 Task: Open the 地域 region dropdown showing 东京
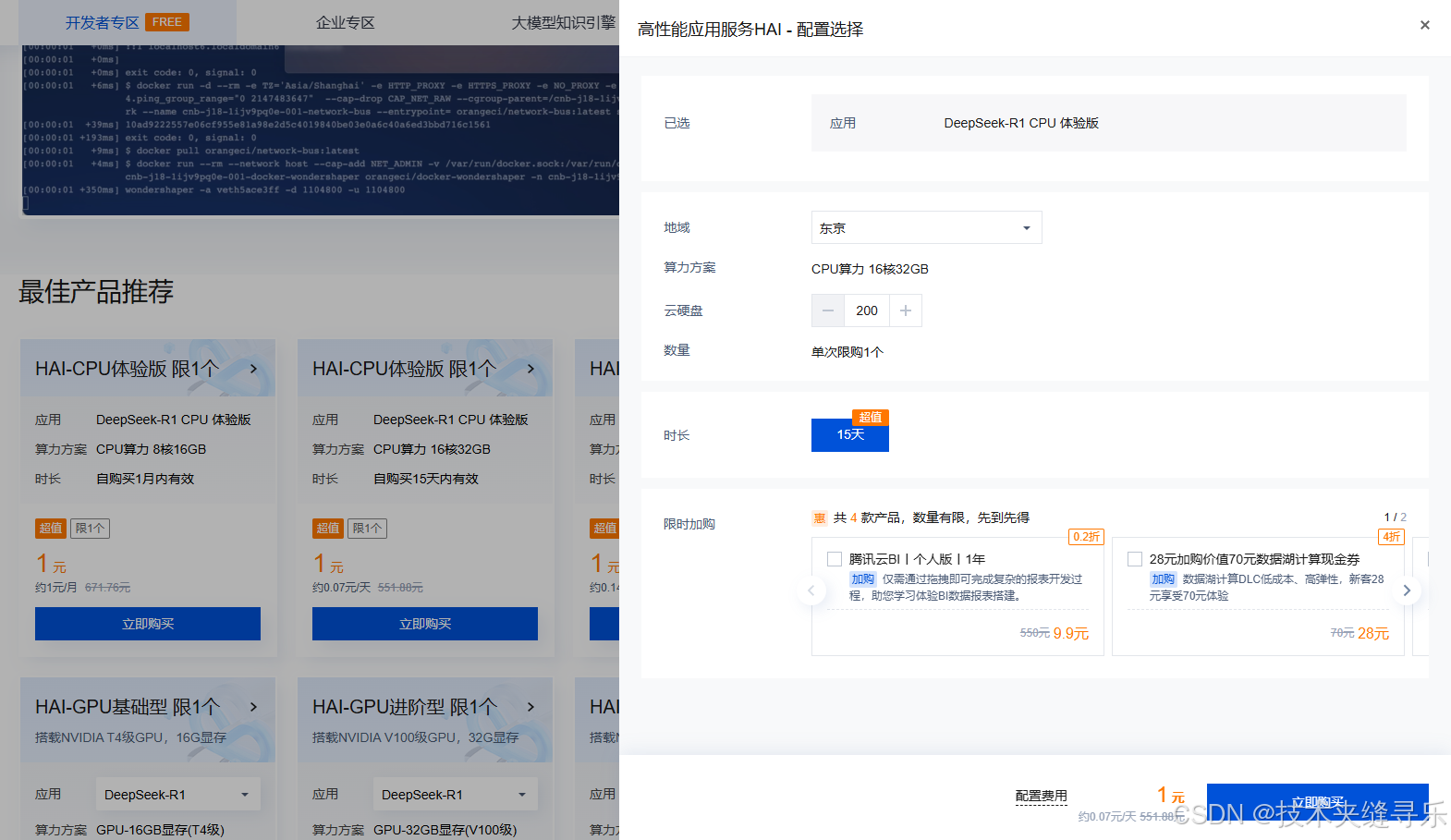pos(926,227)
